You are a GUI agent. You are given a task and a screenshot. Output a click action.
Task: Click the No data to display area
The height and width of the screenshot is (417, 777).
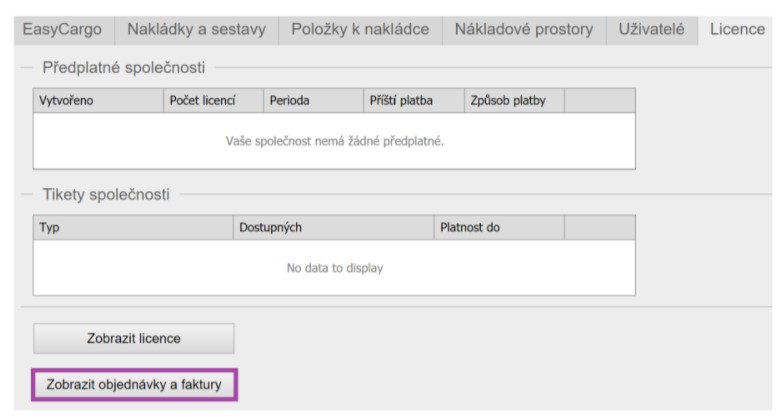(334, 268)
